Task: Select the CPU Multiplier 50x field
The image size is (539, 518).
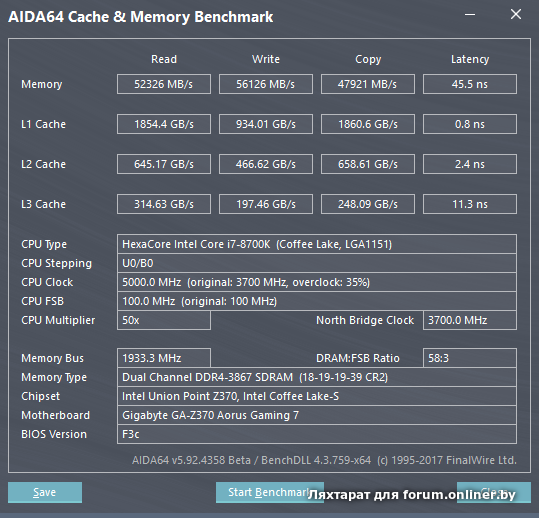Action: [x=164, y=320]
